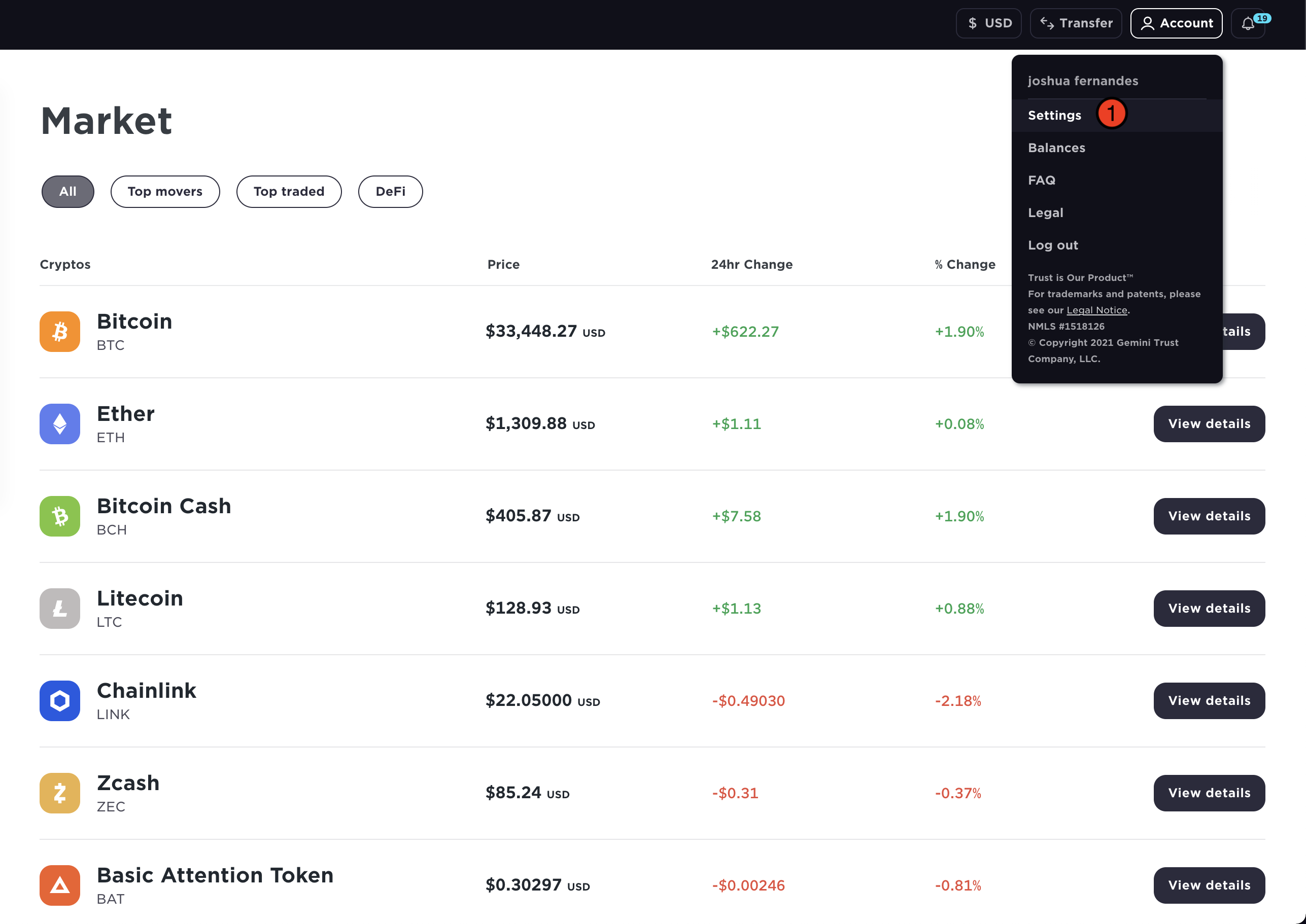Select the DeFi filter
Screen dimensions: 1306x924
391,192
